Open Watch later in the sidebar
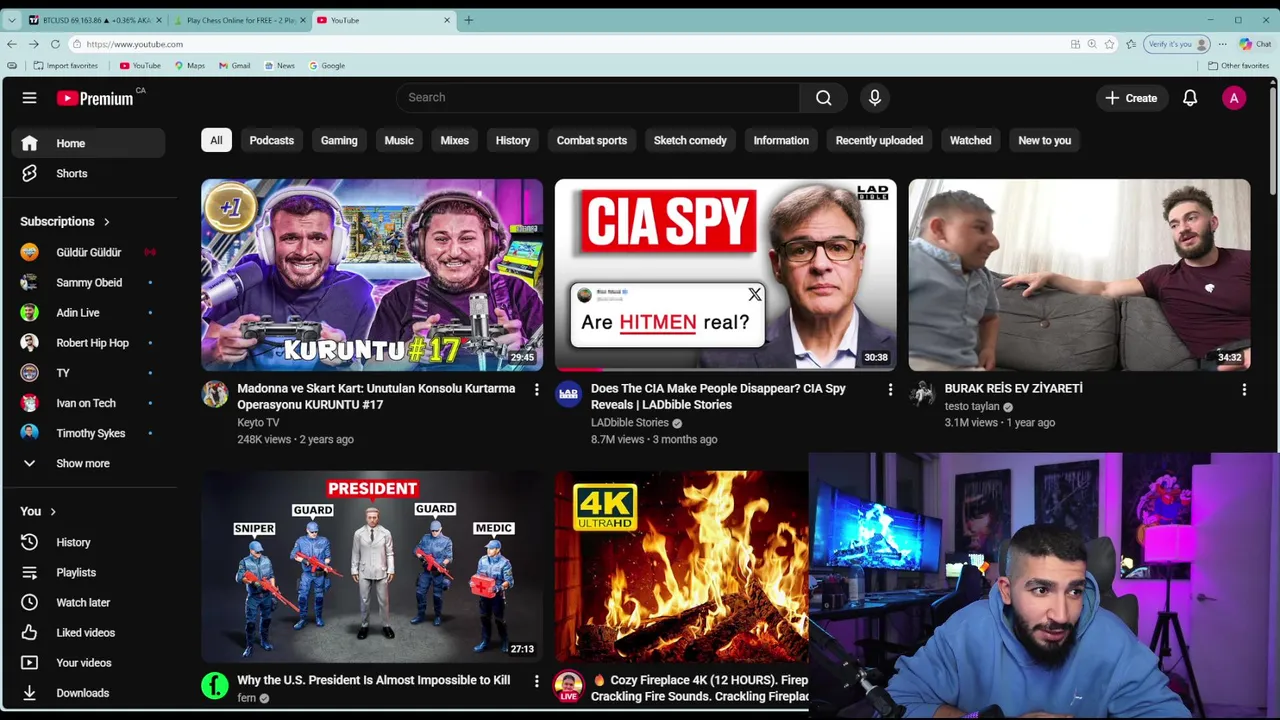The image size is (1280, 720). tap(89, 602)
